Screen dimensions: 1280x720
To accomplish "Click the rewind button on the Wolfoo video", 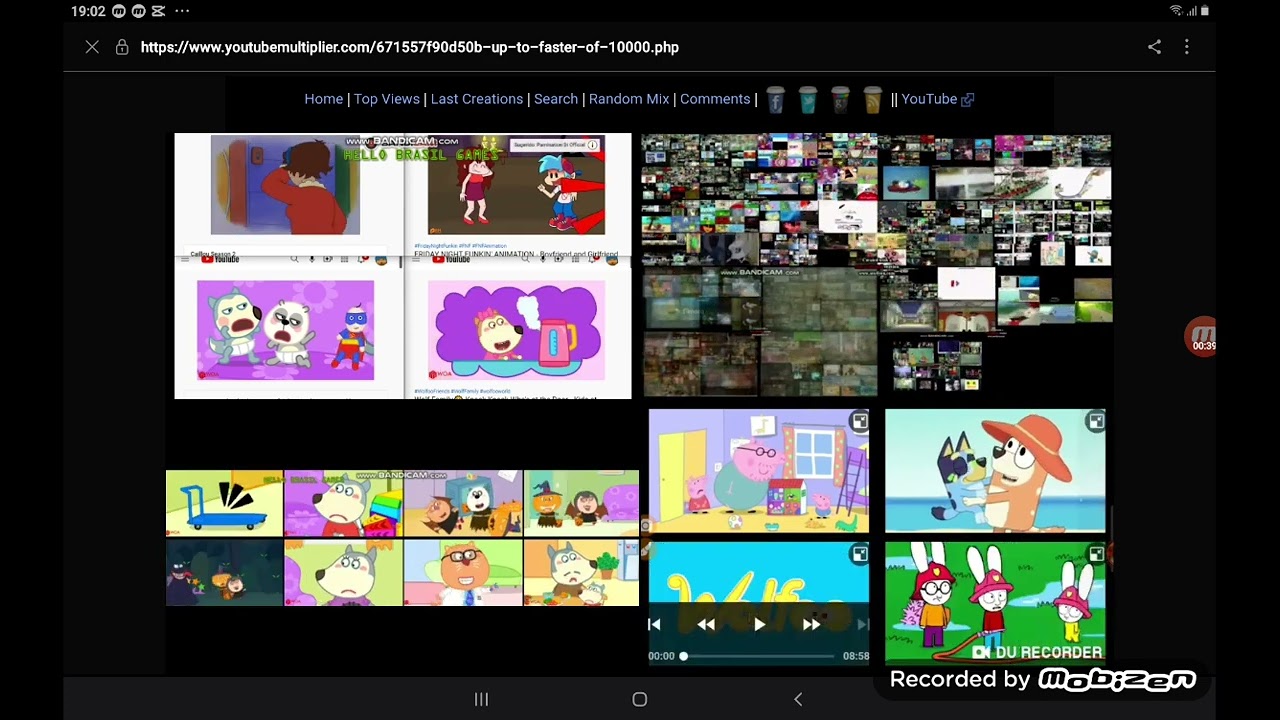I will pyautogui.click(x=706, y=624).
